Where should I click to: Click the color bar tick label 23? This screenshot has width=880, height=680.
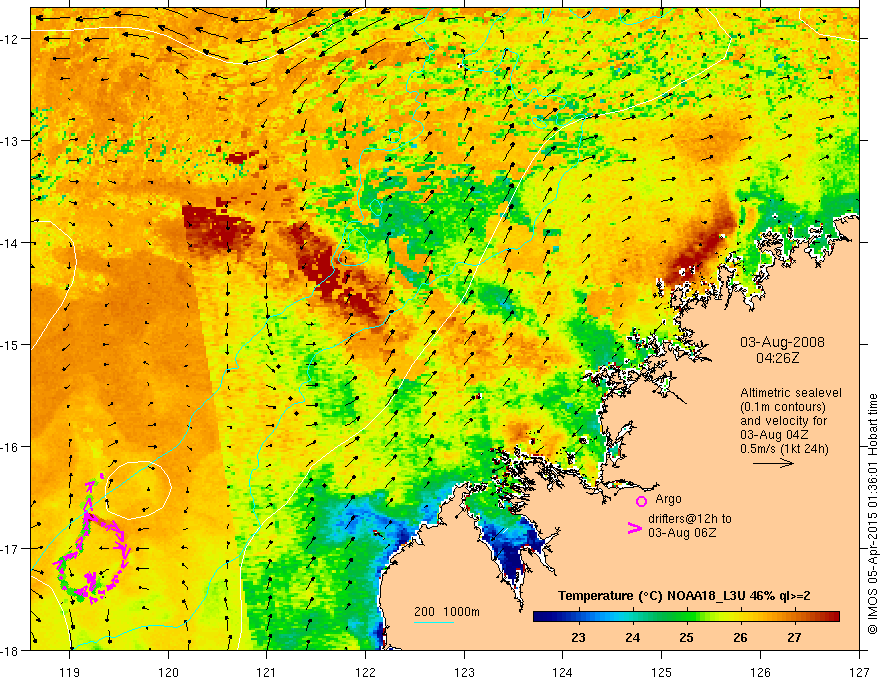point(578,638)
